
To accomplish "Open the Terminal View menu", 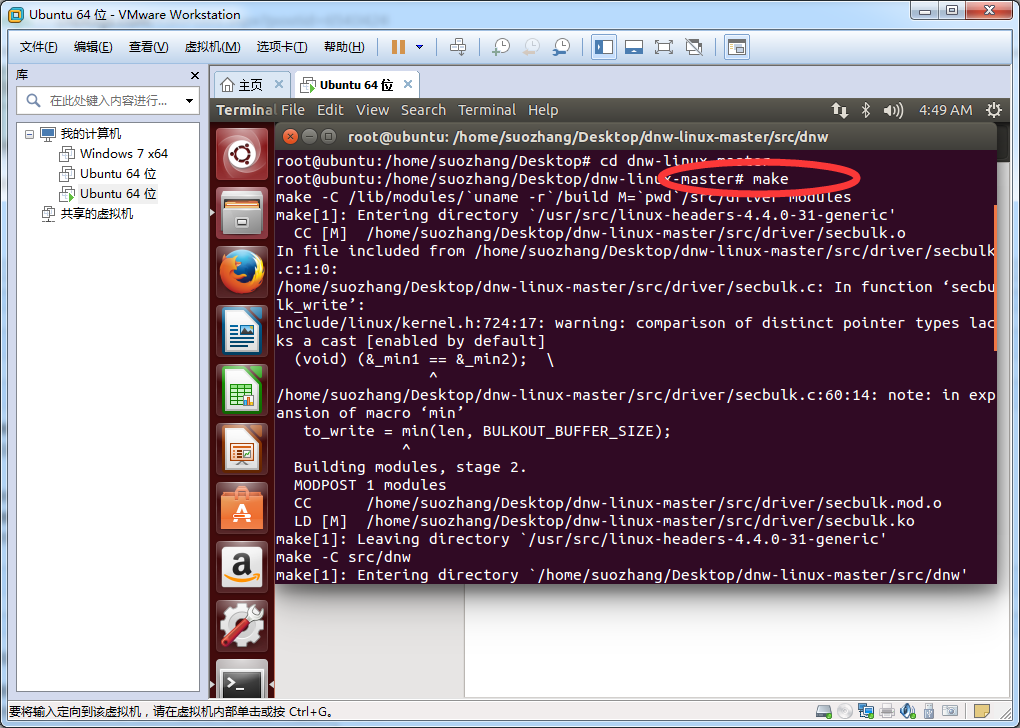I will [x=372, y=110].
